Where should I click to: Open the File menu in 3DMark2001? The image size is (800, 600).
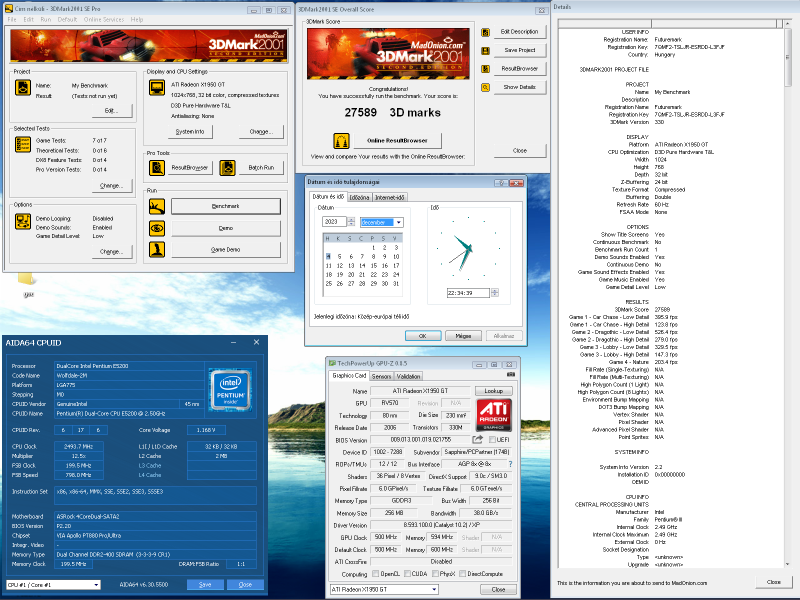12,19
